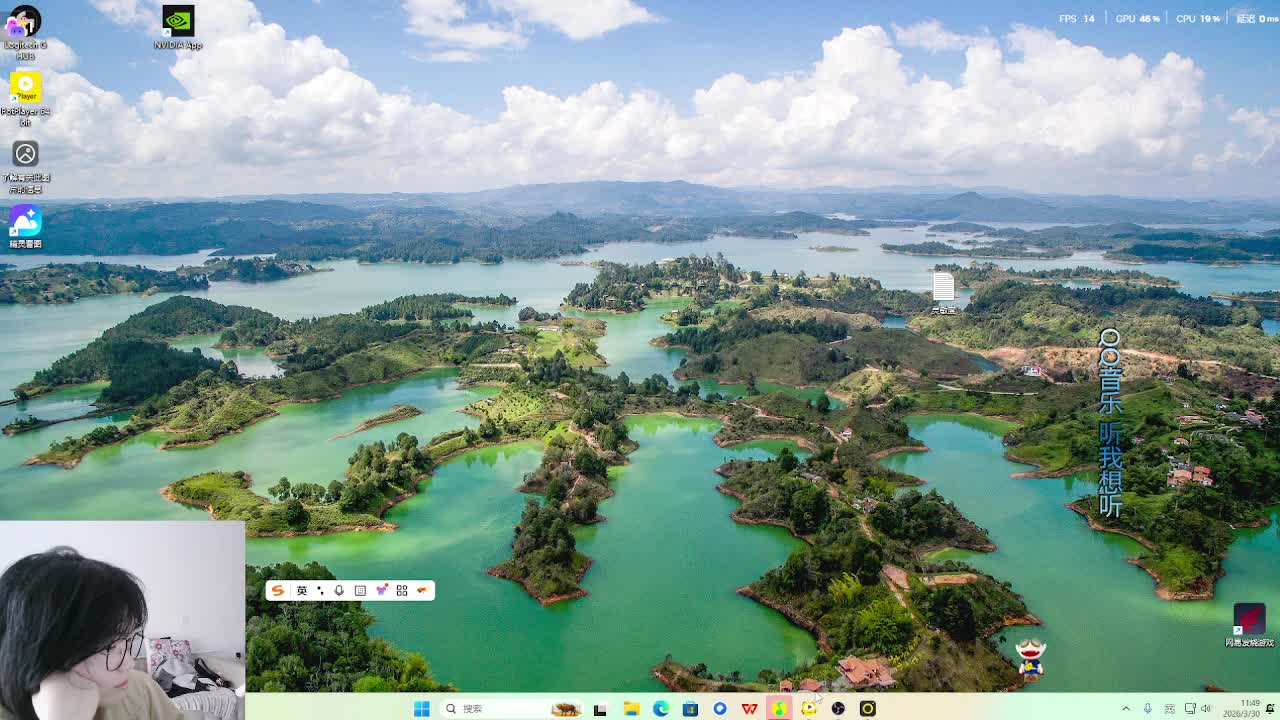1280x720 pixels.
Task: Start Sogou voice input microphone
Action: click(339, 590)
